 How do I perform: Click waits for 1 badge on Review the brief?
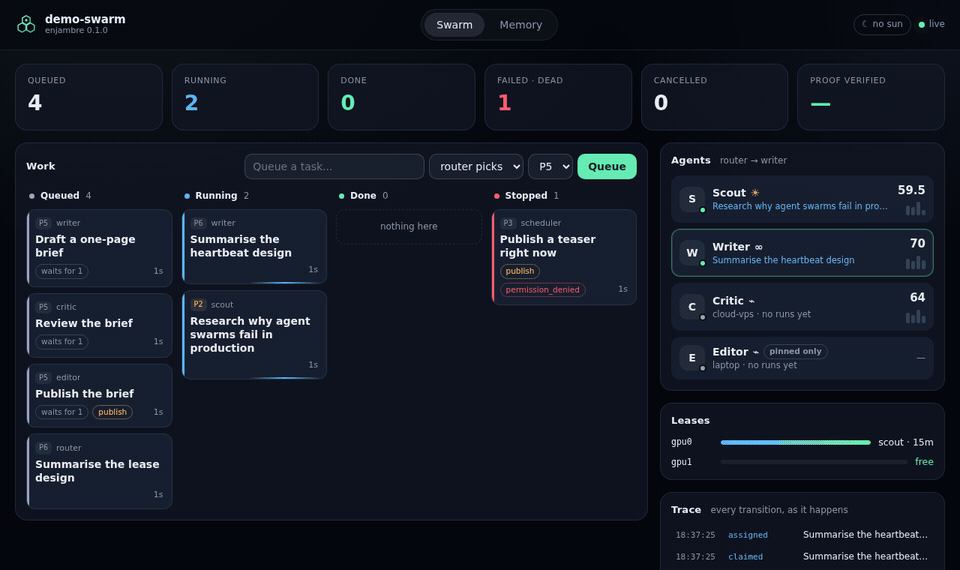click(62, 342)
